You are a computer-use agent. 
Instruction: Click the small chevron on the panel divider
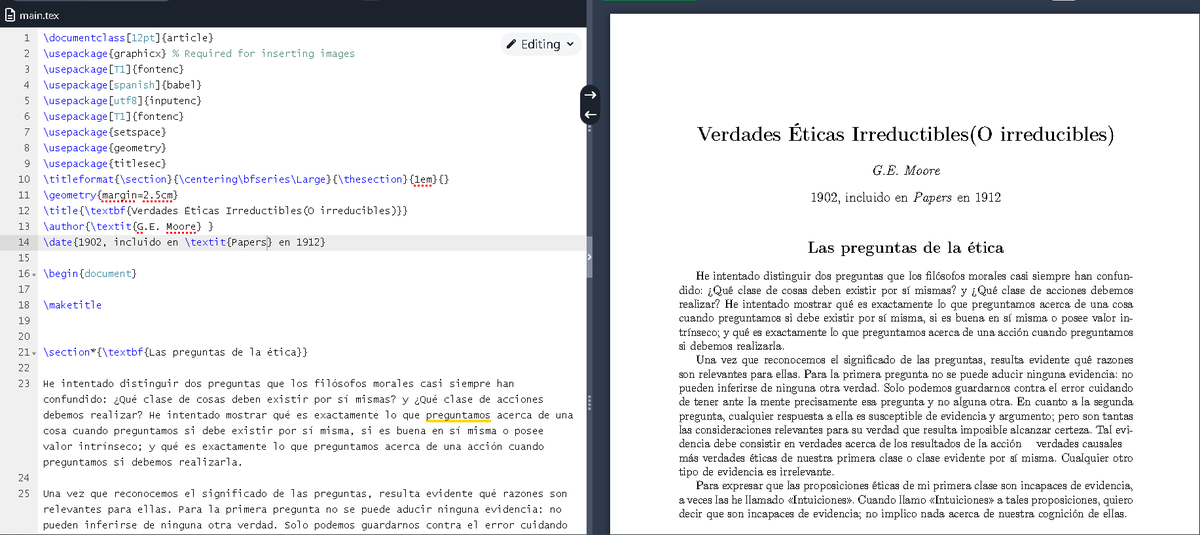(590, 258)
